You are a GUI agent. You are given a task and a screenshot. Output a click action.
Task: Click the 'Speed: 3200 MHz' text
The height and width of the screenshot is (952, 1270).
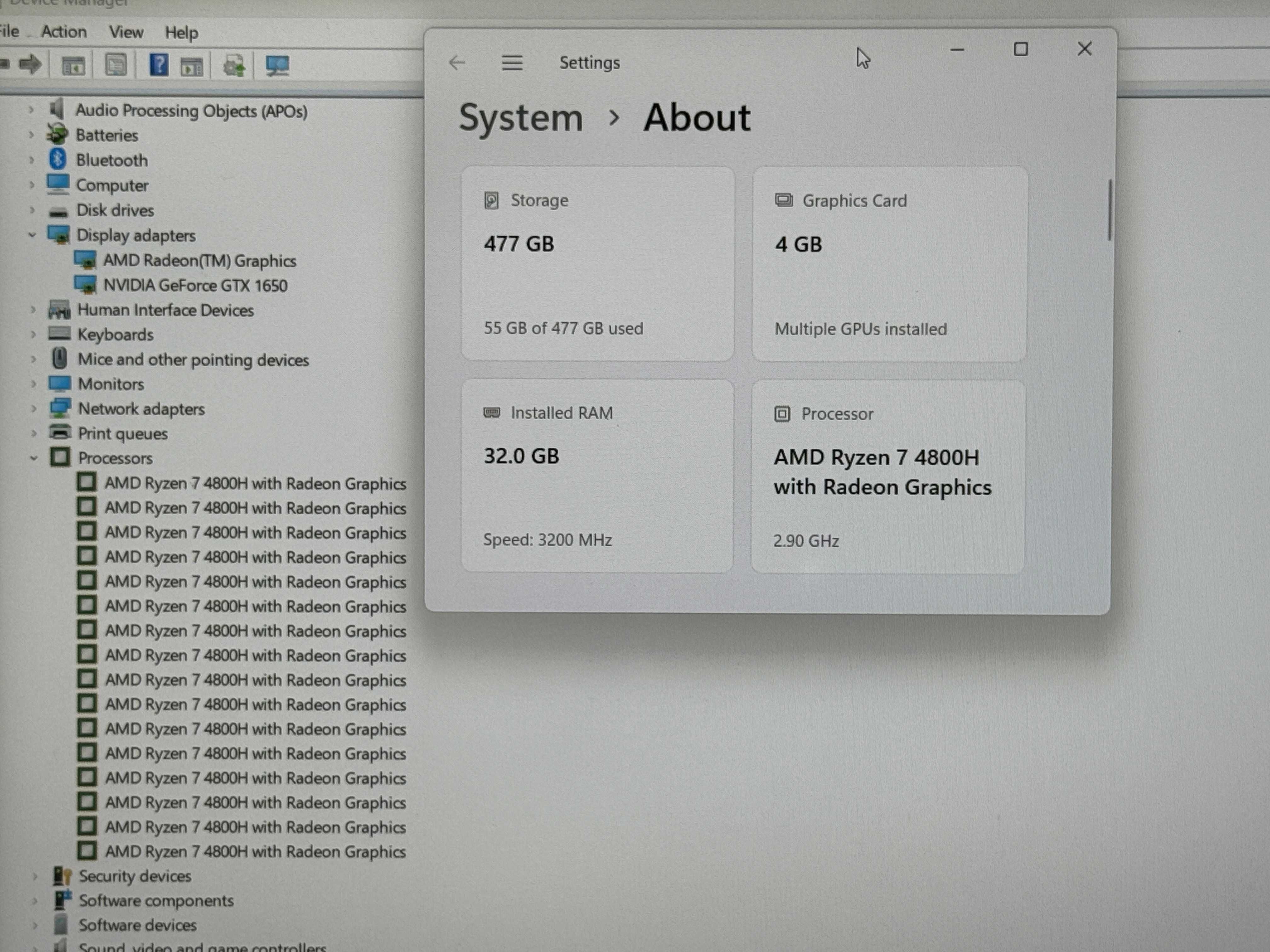[547, 540]
